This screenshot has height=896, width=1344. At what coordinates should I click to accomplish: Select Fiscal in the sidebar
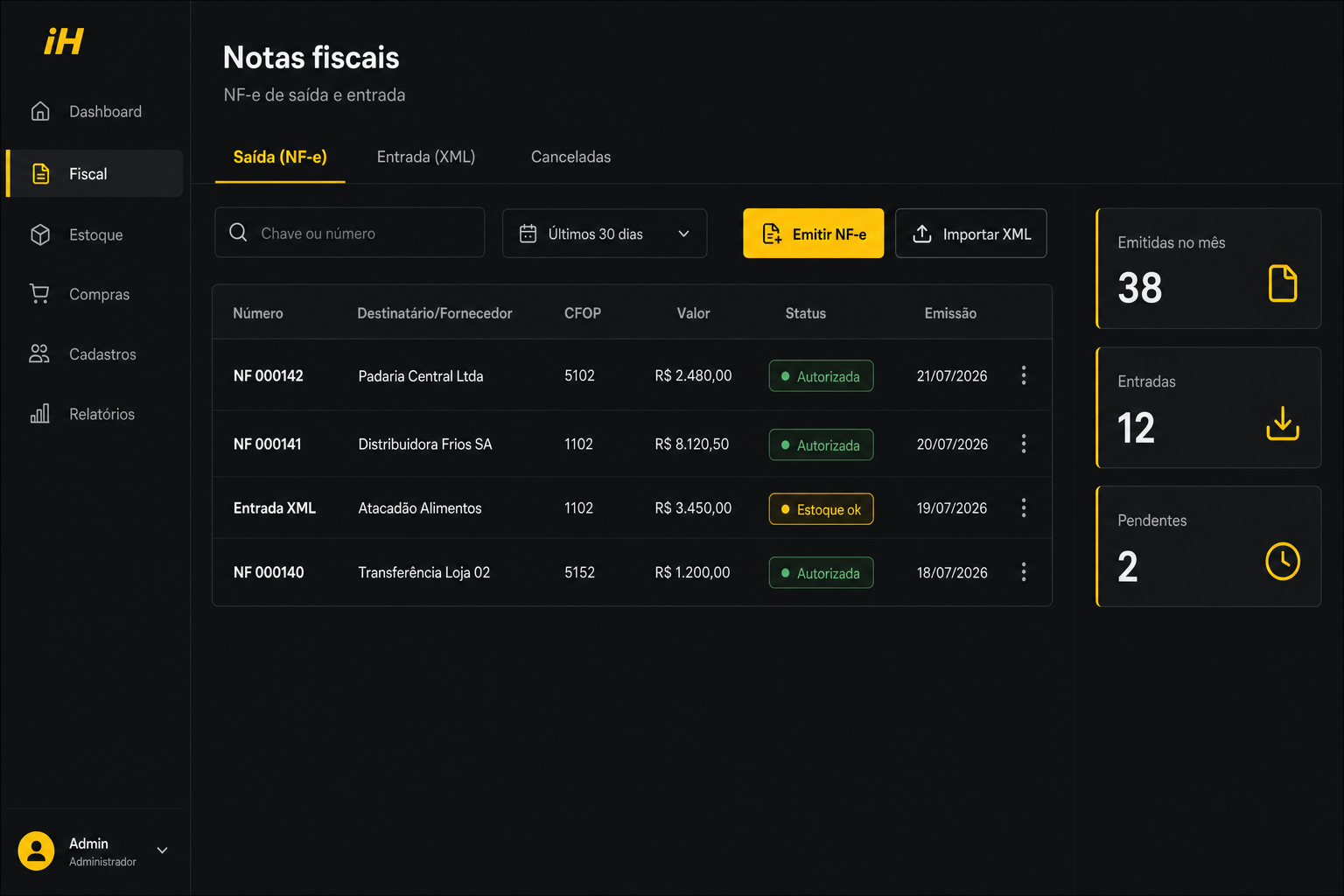pos(94,173)
